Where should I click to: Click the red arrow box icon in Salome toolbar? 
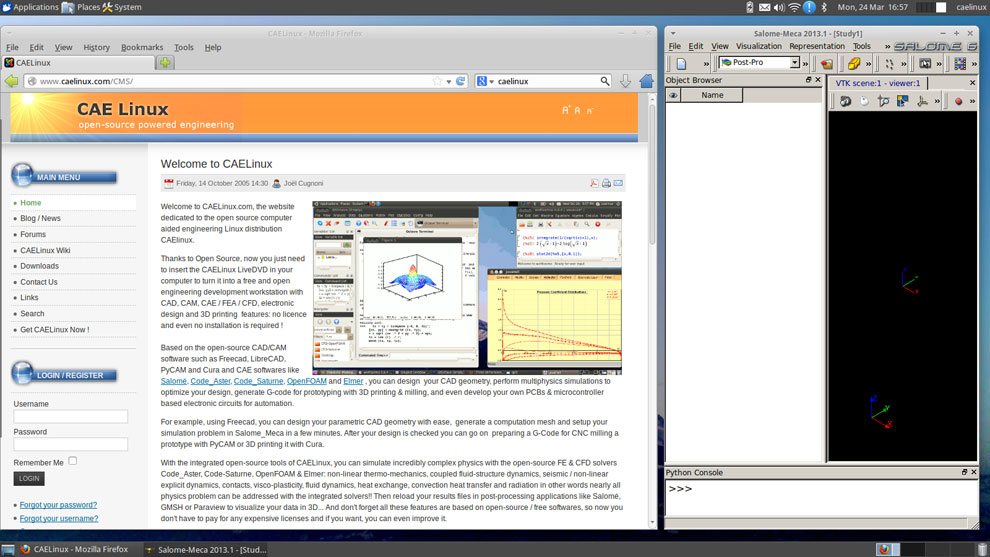click(x=826, y=63)
